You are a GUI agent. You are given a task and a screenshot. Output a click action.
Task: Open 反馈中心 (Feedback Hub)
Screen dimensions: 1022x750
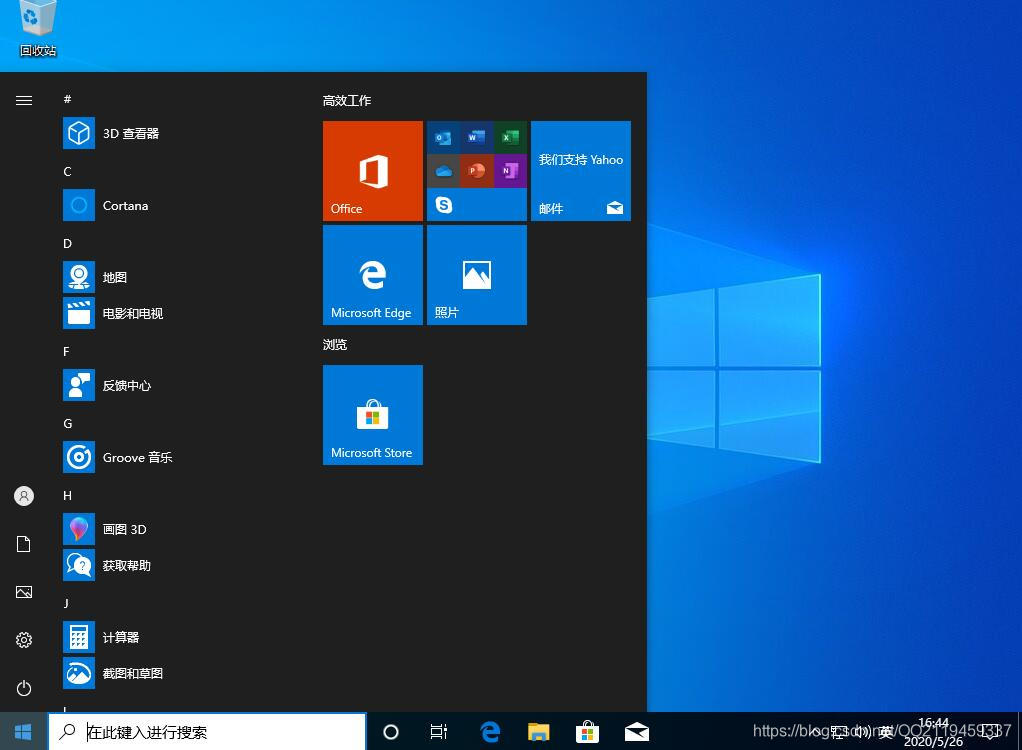tap(176, 386)
